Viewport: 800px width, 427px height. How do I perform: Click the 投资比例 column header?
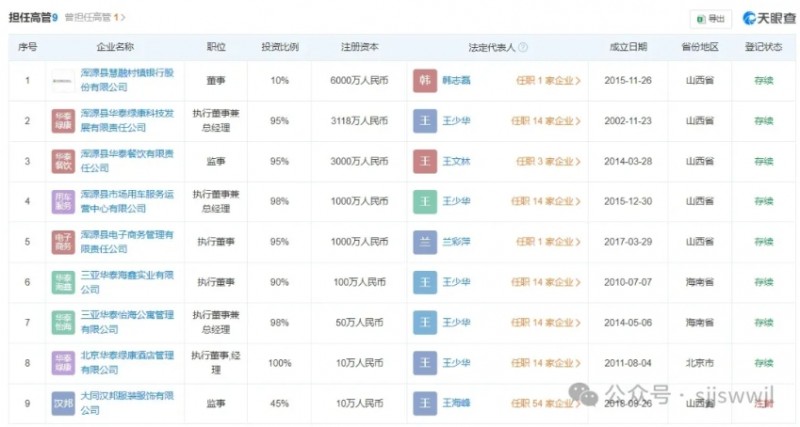click(280, 47)
